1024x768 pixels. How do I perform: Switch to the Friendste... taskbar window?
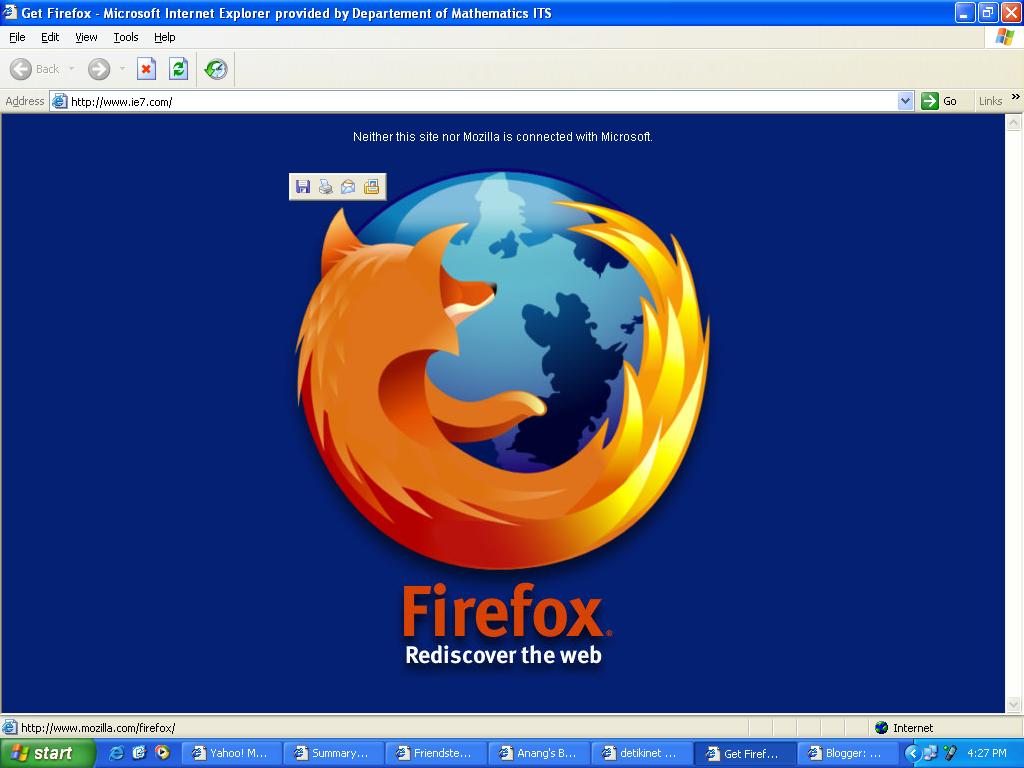tap(437, 754)
